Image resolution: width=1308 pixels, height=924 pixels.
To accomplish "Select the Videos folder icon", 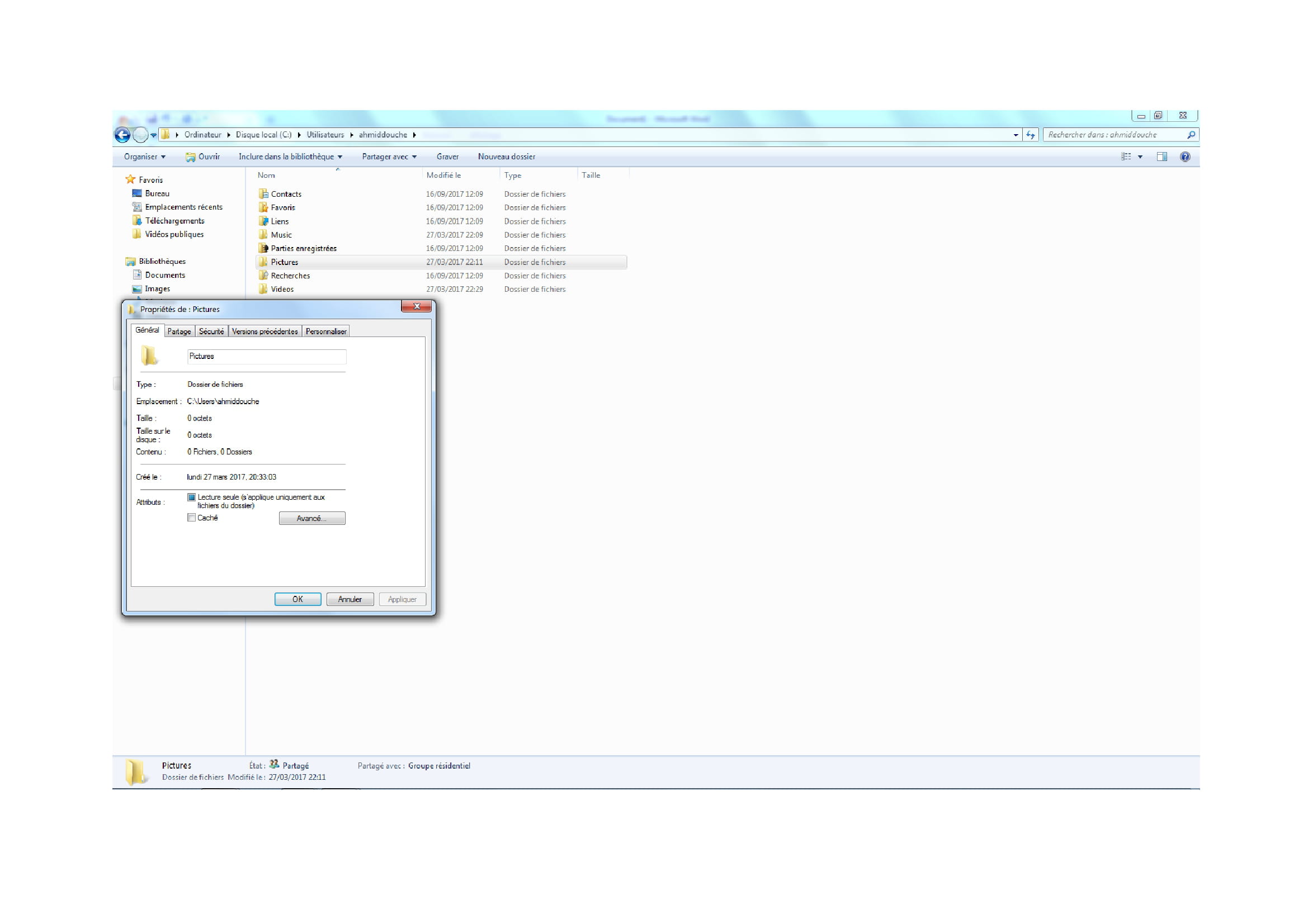I will (263, 289).
